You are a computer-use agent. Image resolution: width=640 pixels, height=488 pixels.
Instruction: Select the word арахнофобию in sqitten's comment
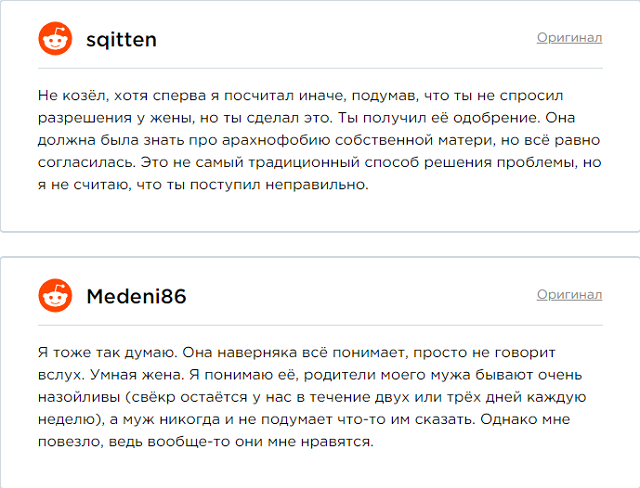click(x=276, y=140)
